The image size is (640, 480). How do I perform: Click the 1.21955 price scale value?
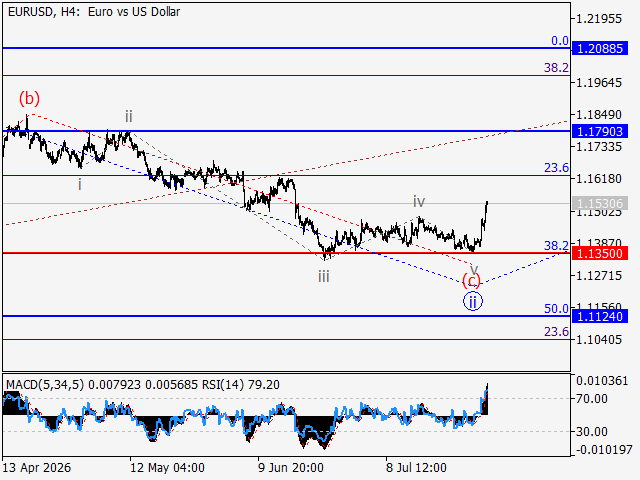(598, 19)
